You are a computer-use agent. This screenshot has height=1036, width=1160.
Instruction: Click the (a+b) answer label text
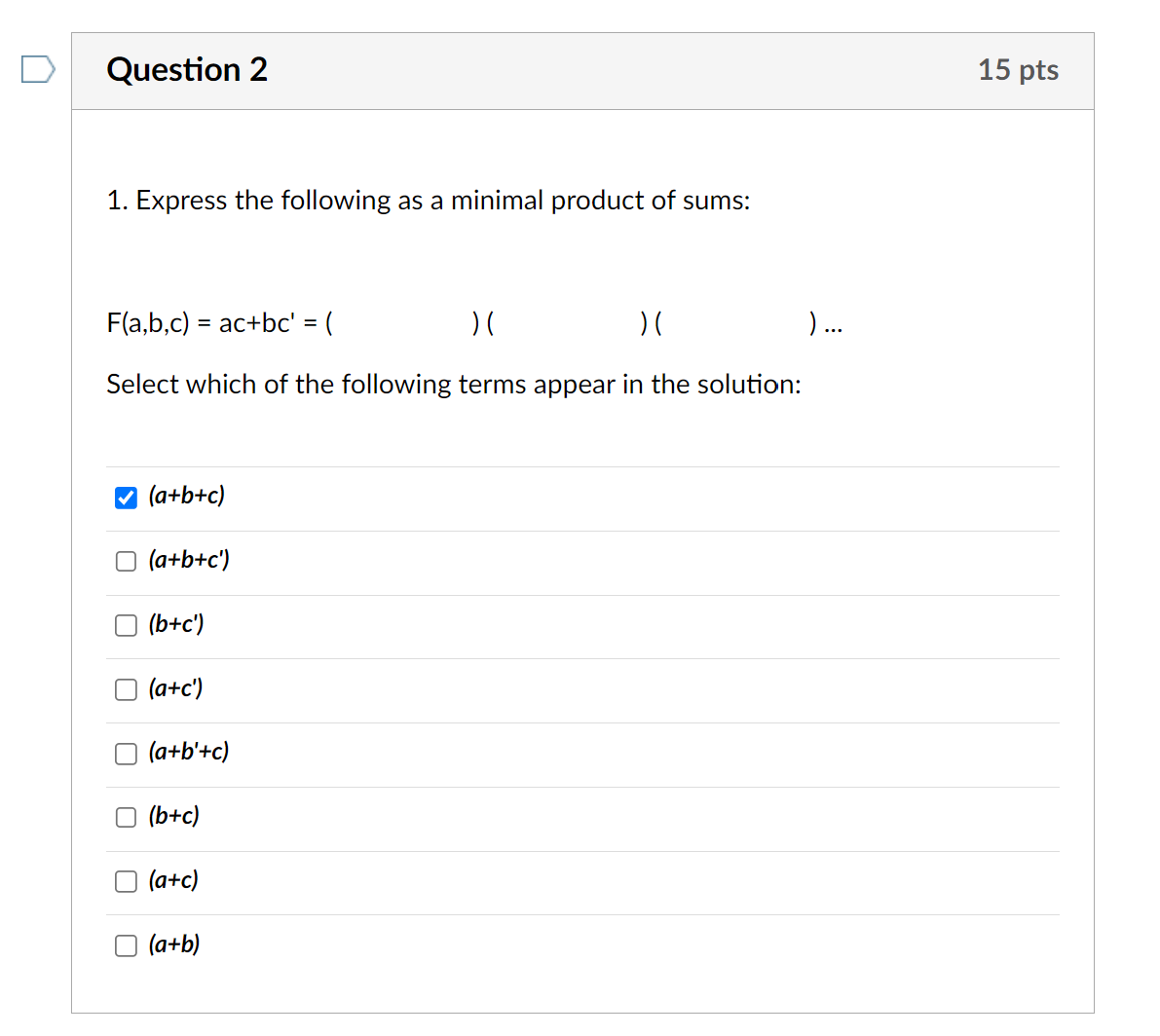coord(173,944)
